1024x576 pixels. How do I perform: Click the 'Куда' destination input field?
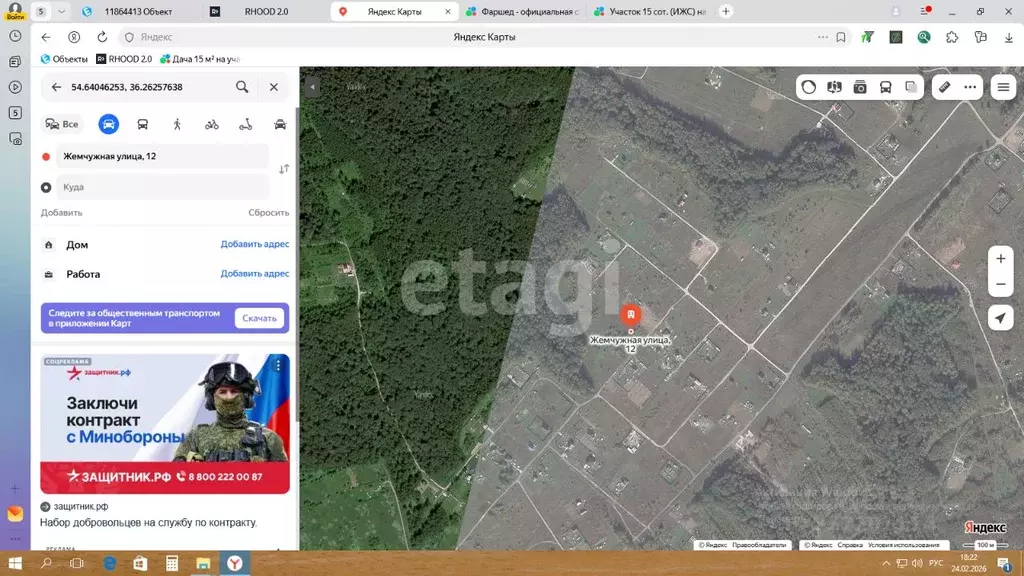coord(160,187)
